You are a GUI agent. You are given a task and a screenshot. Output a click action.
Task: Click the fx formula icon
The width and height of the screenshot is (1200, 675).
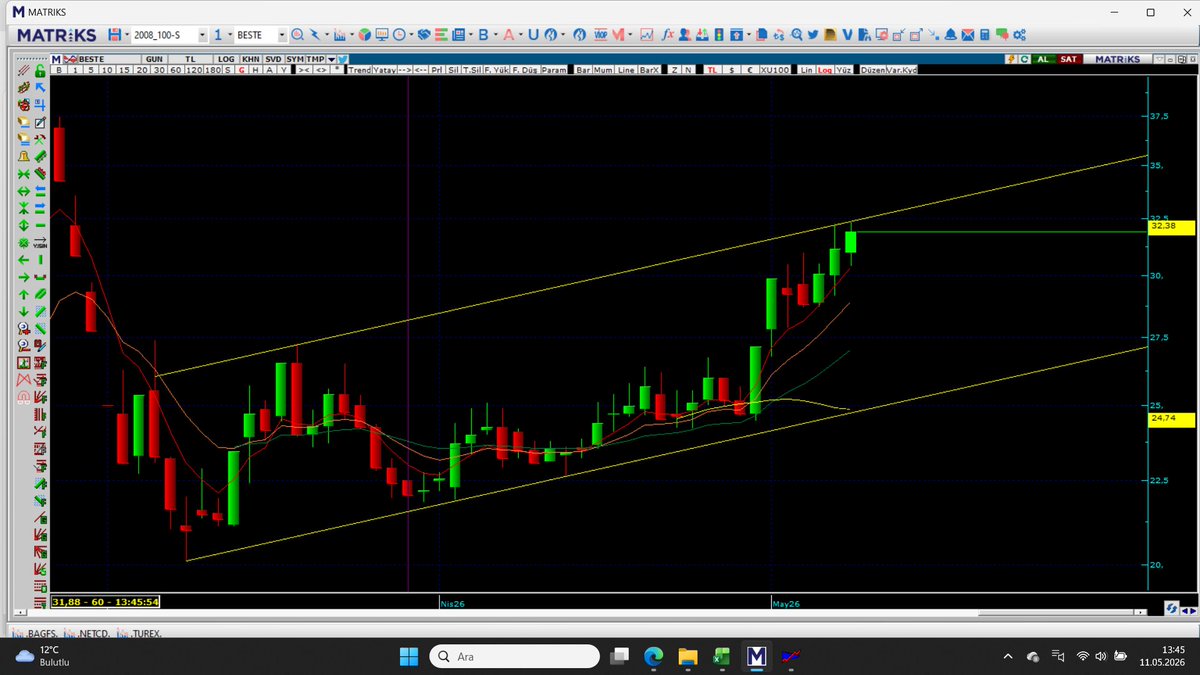[668, 35]
